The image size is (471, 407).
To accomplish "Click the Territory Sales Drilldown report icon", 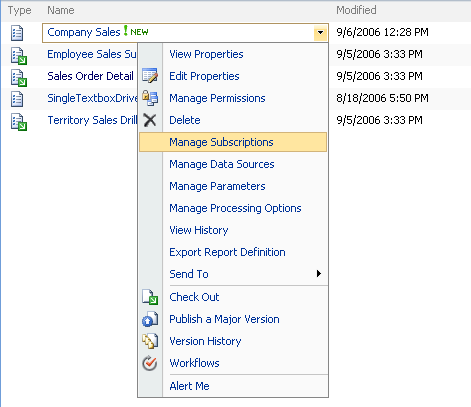I will [19, 122].
